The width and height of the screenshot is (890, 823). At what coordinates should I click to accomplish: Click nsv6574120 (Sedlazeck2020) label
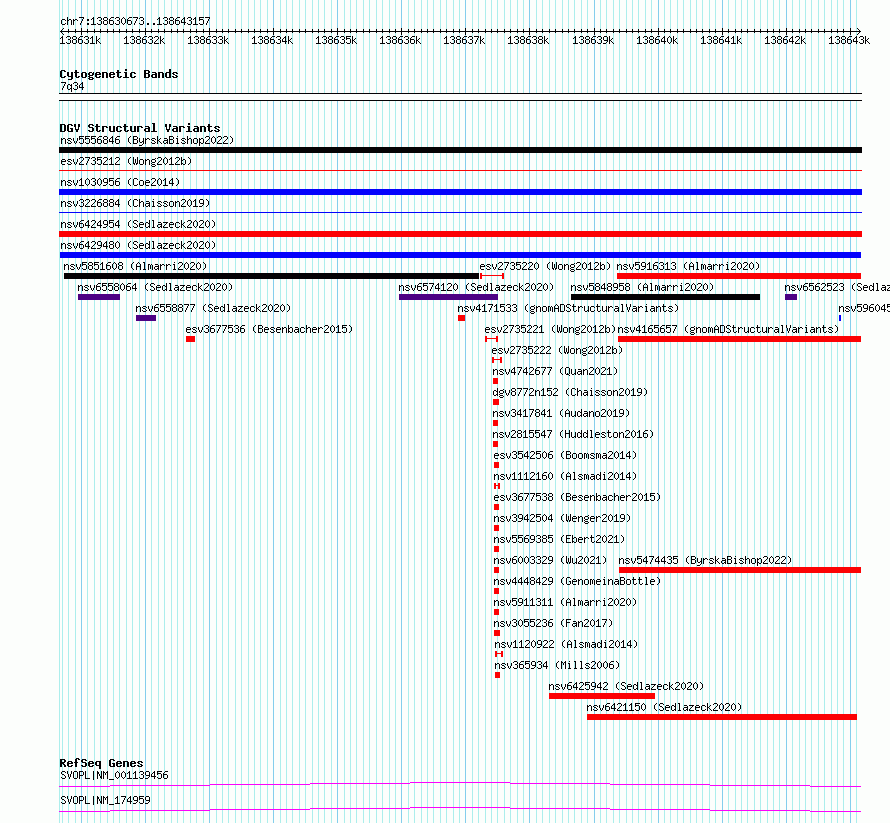(x=476, y=287)
